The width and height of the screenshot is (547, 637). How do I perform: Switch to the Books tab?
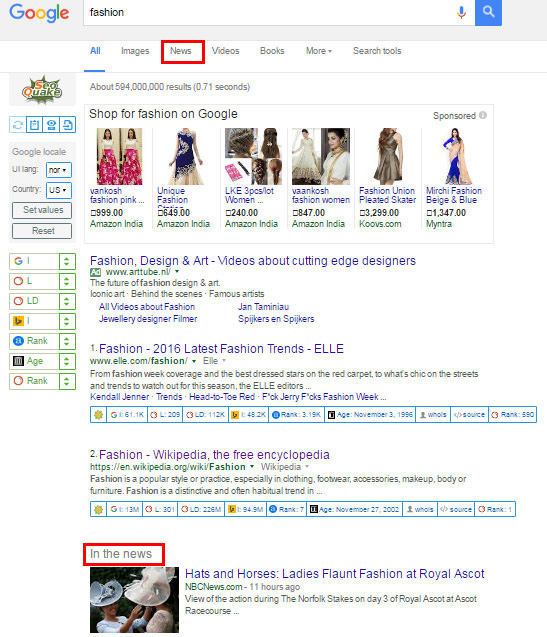coord(272,51)
